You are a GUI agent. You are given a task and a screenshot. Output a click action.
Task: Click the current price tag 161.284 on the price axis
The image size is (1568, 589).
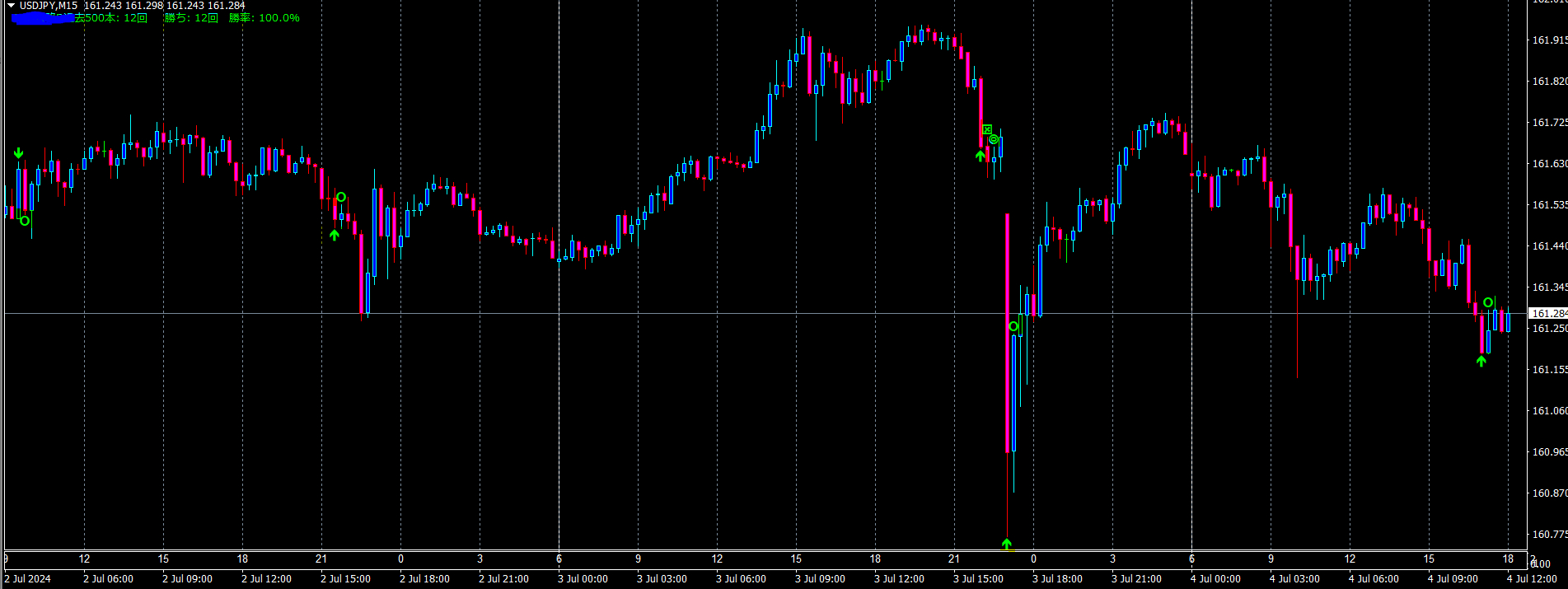pos(1547,313)
